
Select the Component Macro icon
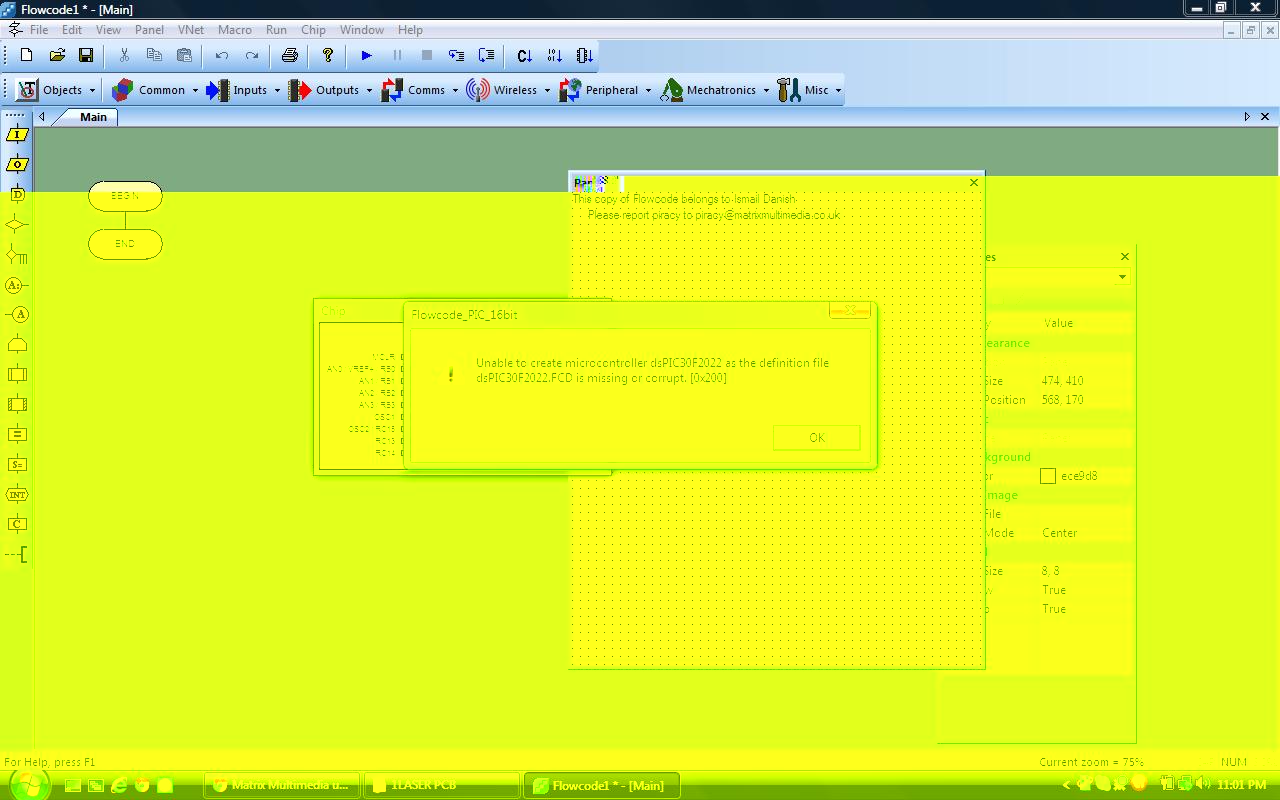(x=17, y=404)
